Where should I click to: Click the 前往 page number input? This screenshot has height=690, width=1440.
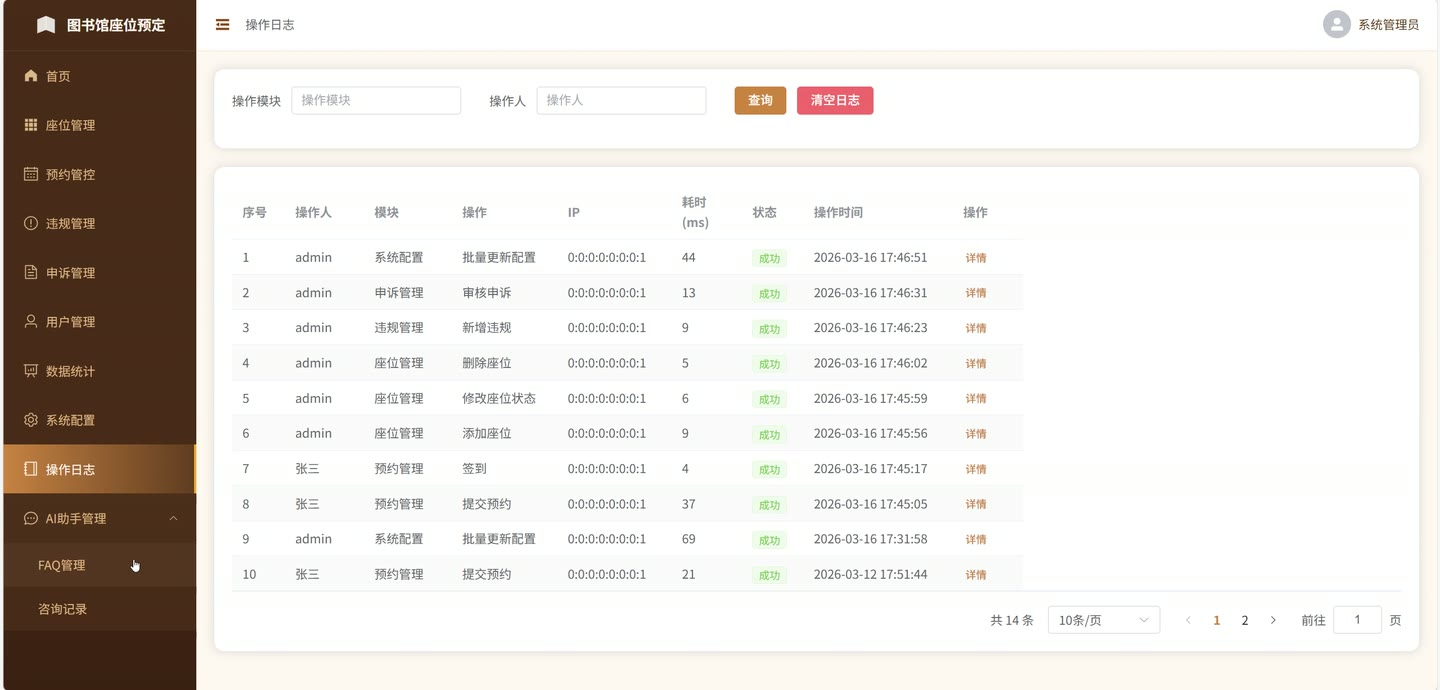coord(1357,620)
